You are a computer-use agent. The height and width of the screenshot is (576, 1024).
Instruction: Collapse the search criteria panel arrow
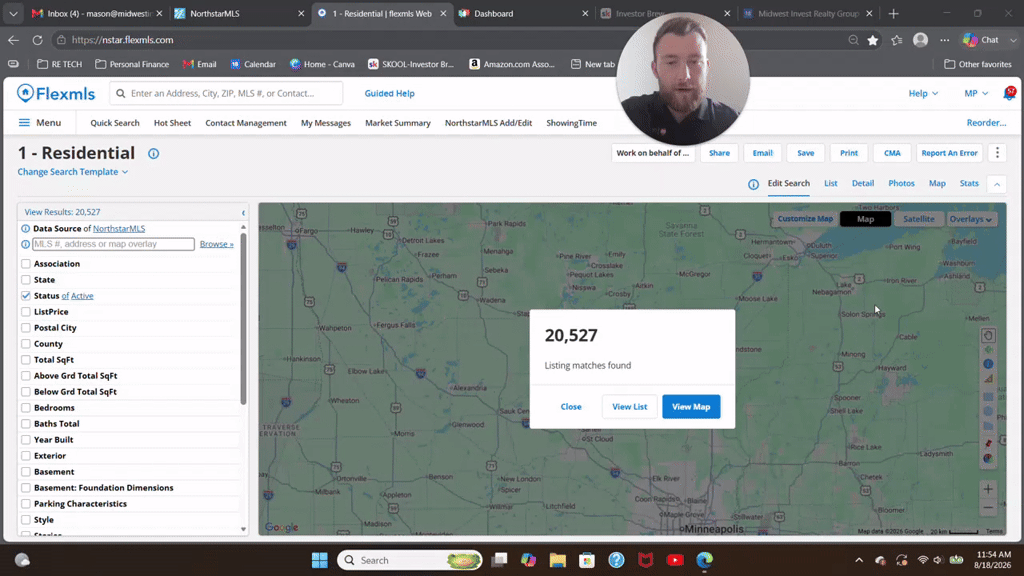pyautogui.click(x=243, y=213)
